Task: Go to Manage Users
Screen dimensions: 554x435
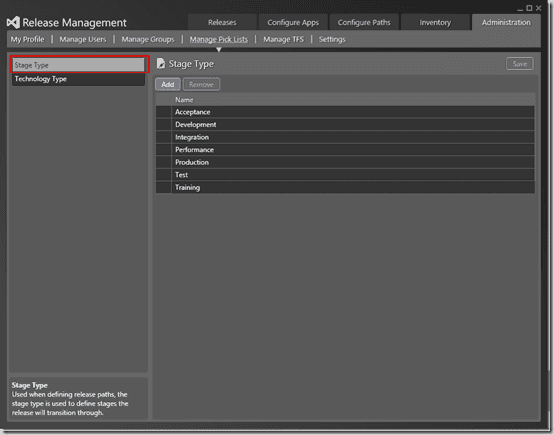Action: [83, 39]
